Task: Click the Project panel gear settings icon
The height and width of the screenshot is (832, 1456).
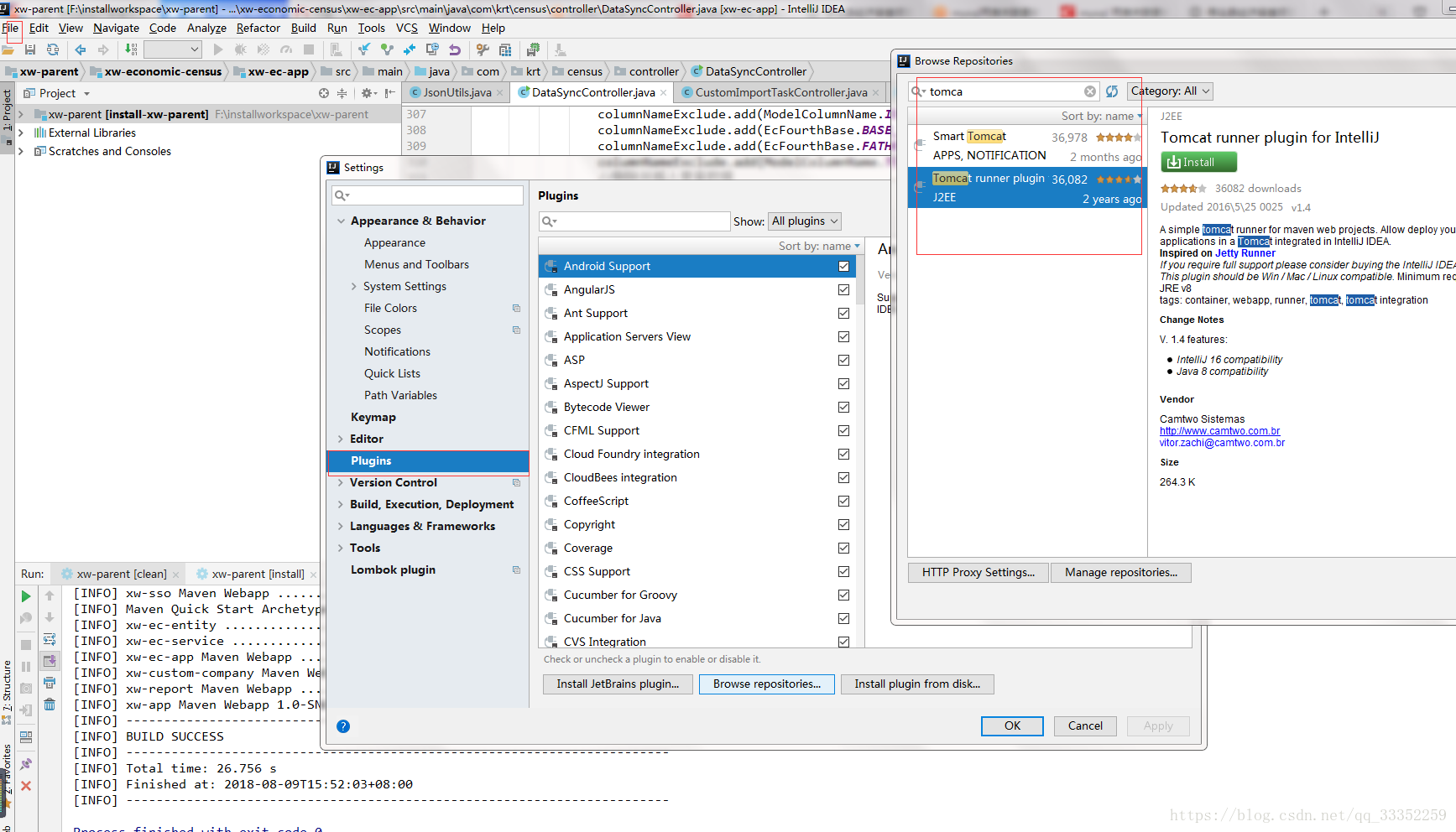Action: pos(368,93)
